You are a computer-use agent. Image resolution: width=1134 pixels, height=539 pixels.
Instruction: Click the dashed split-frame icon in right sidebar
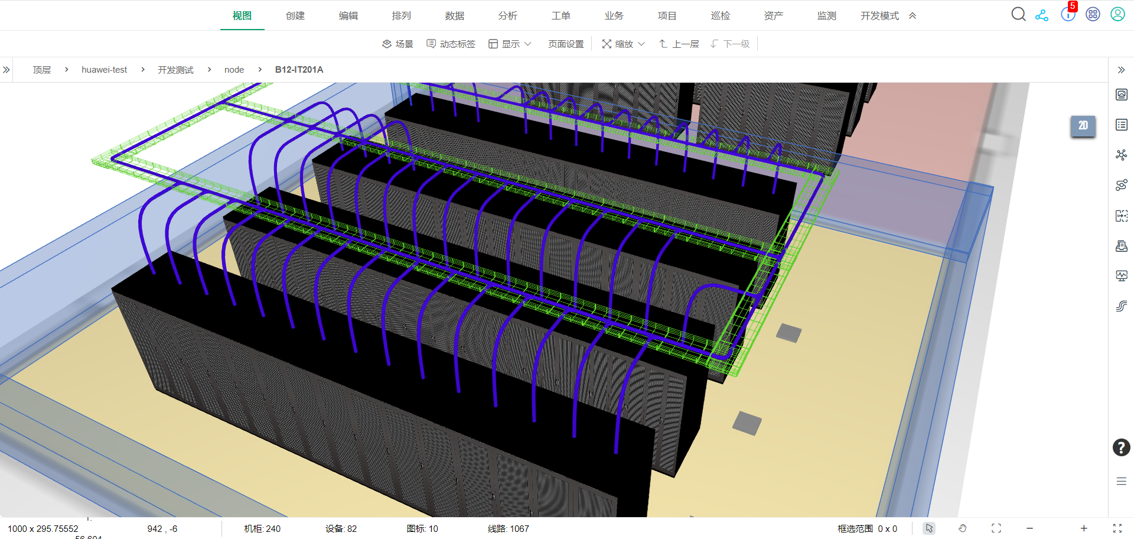pos(1122,216)
